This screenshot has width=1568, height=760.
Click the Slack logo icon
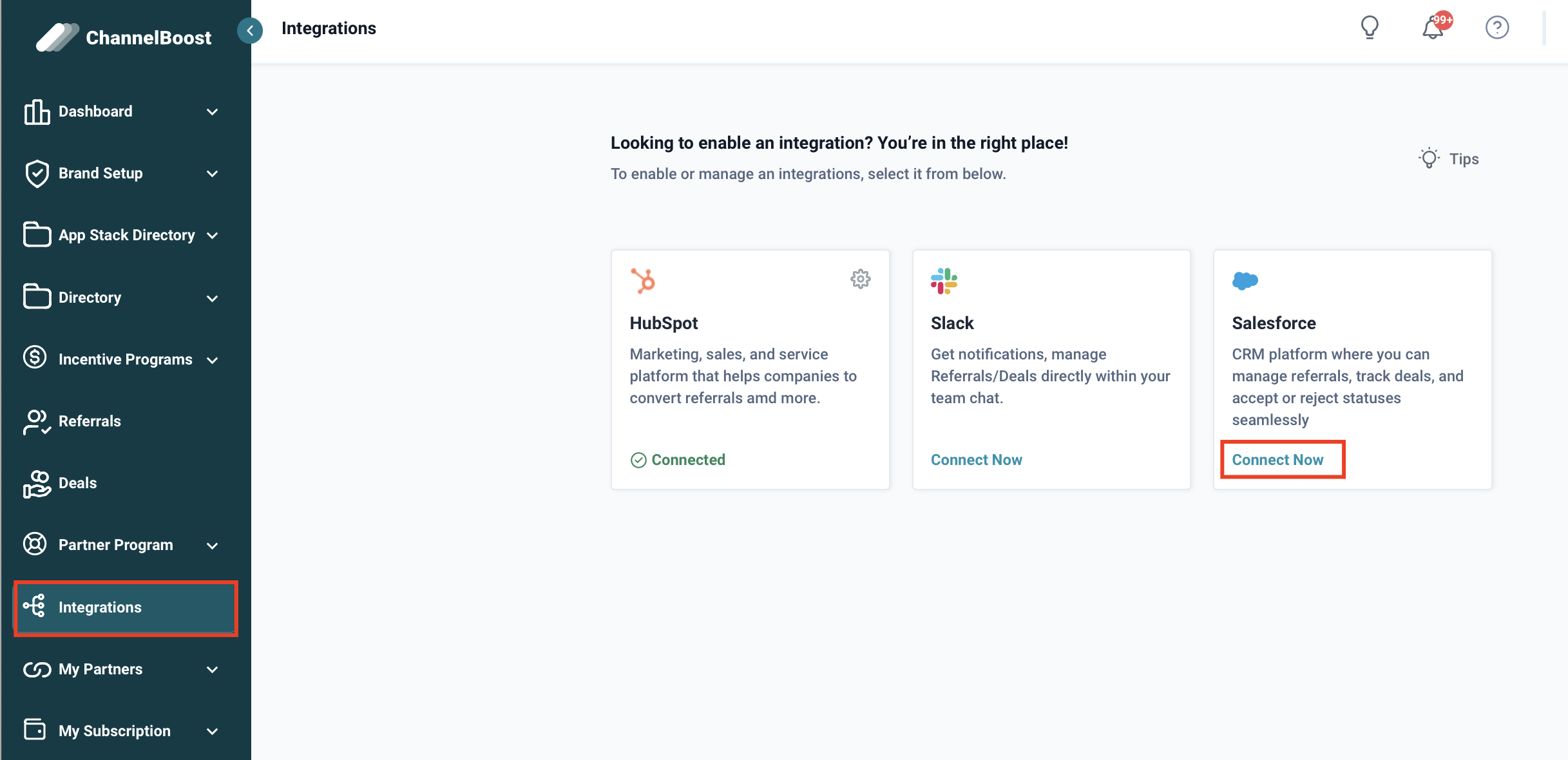pyautogui.click(x=944, y=281)
